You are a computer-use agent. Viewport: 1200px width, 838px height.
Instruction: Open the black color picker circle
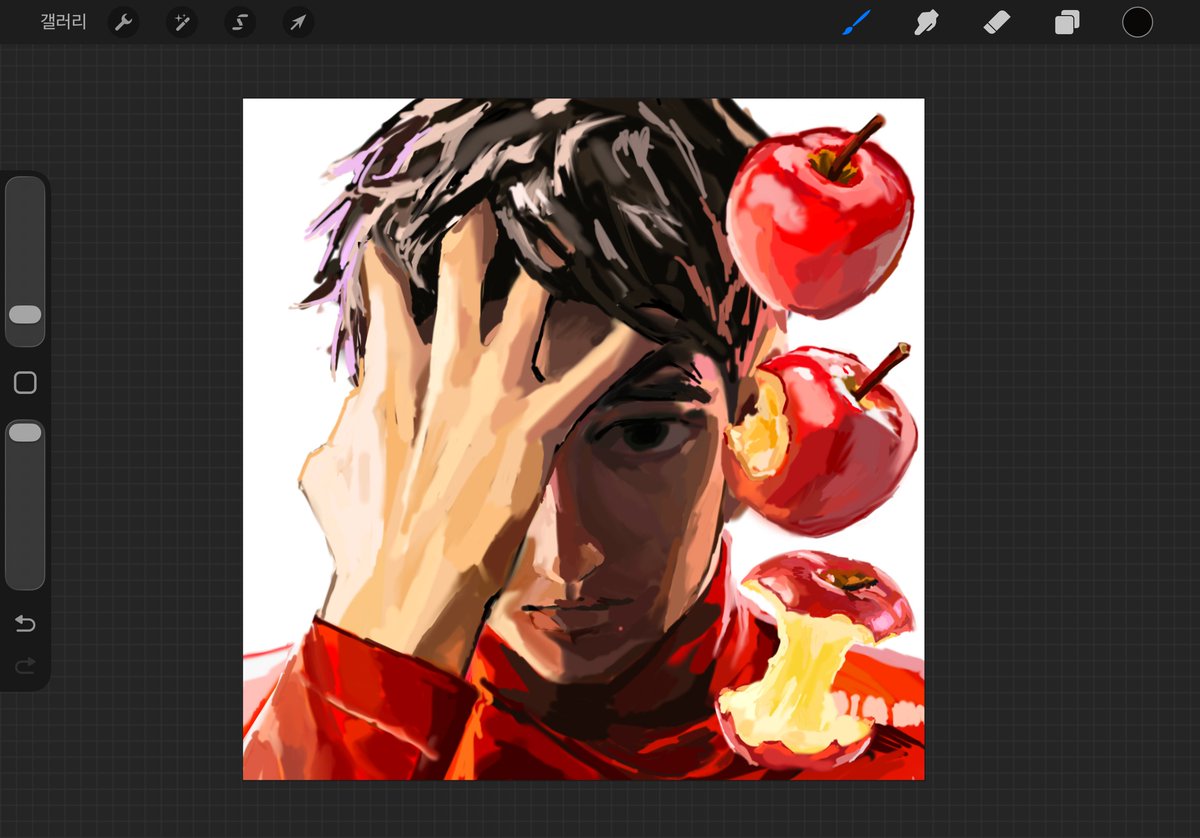(1137, 22)
